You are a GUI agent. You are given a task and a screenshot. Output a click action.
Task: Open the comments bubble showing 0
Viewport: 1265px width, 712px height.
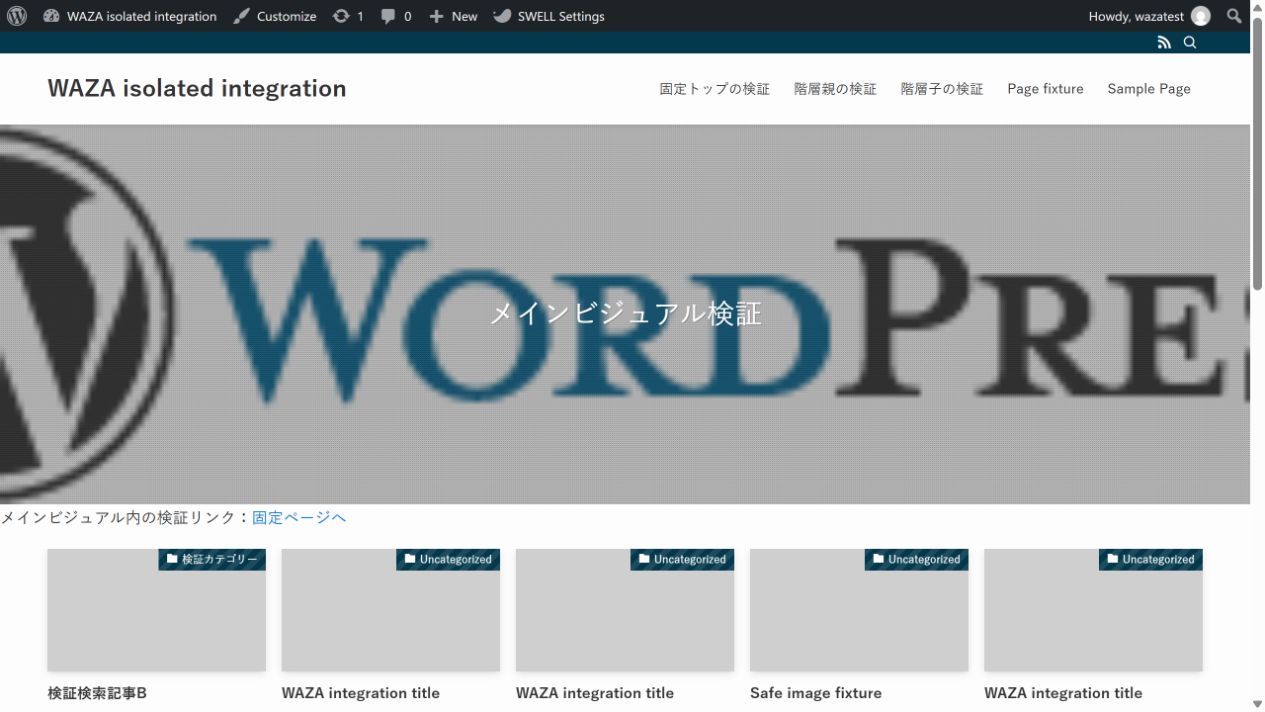[396, 16]
